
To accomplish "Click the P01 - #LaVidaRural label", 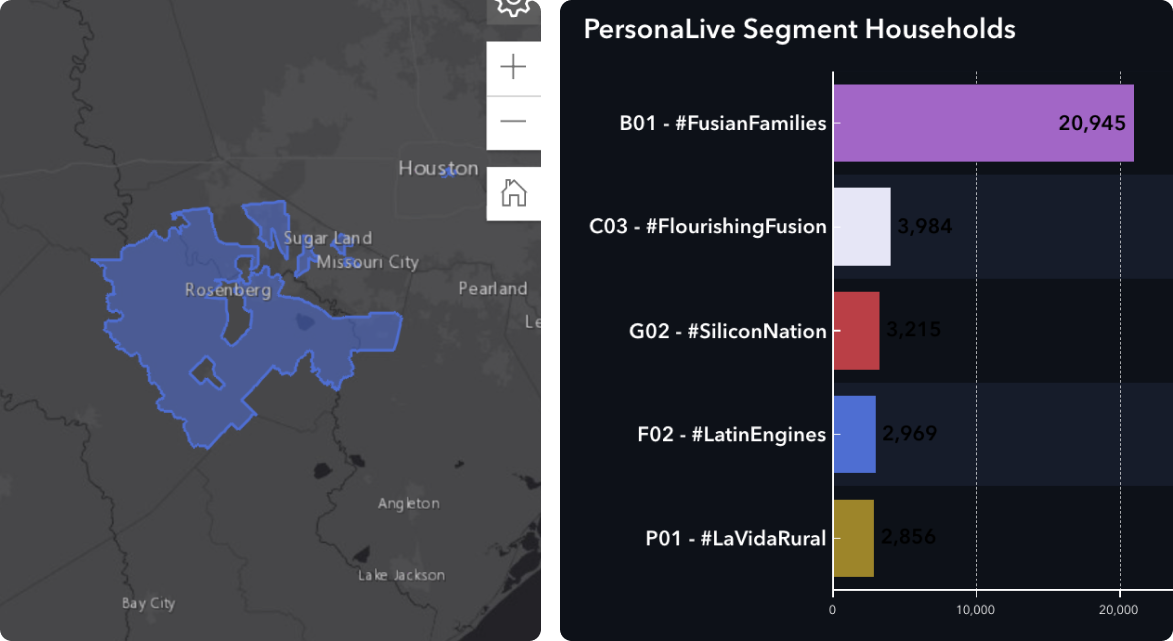I will click(735, 539).
